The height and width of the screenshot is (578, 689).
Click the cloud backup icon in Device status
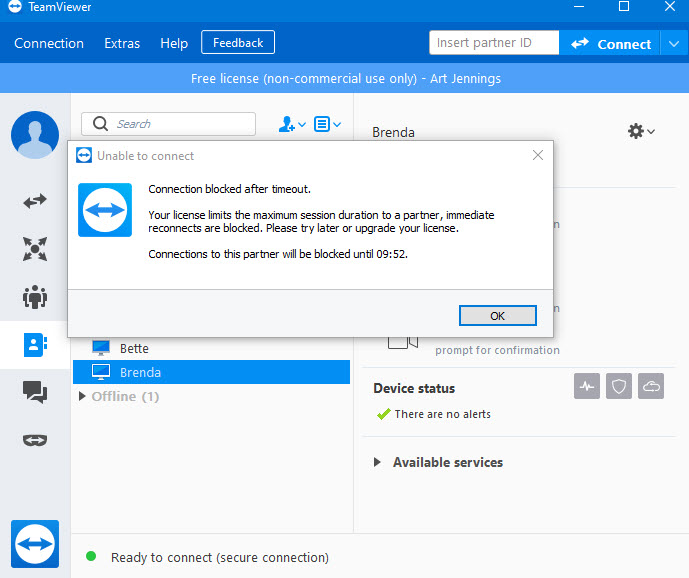(651, 386)
